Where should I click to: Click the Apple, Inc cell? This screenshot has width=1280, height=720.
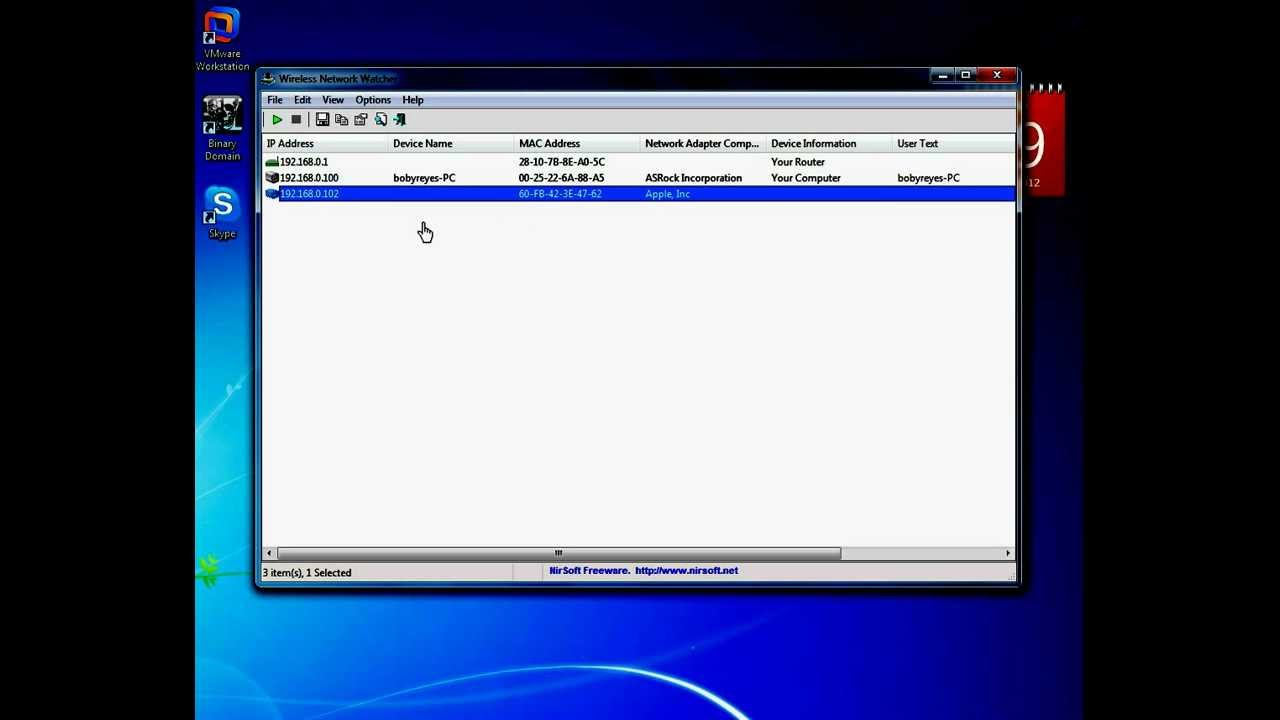tap(667, 194)
